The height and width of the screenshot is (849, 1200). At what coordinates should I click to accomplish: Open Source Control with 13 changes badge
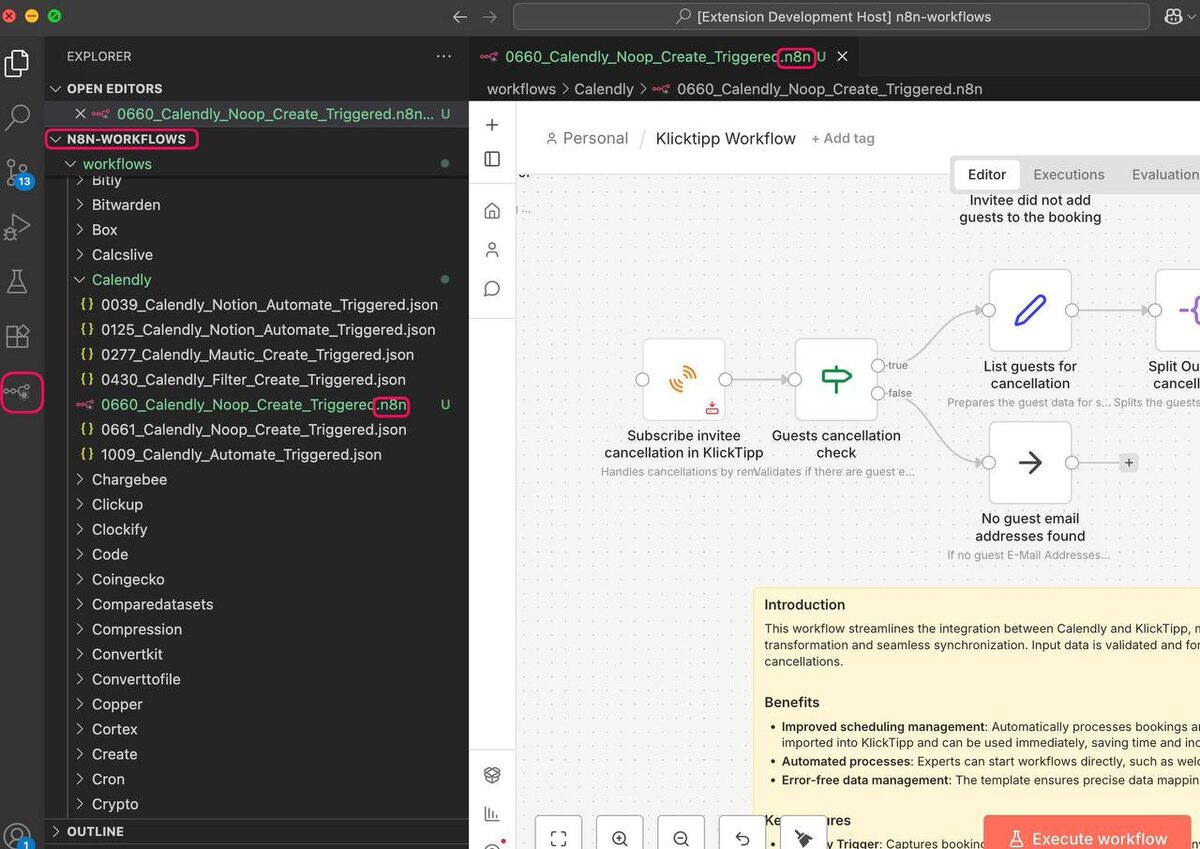17,173
